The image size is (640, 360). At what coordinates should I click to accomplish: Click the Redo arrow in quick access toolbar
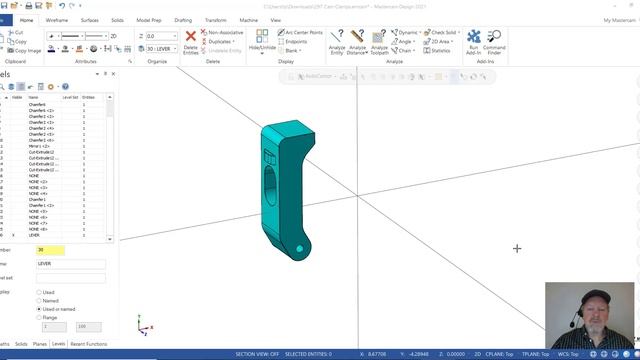point(72,6)
